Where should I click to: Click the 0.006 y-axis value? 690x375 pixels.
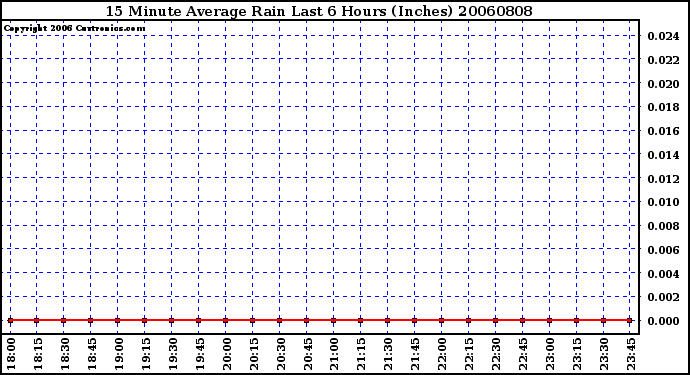[663, 250]
